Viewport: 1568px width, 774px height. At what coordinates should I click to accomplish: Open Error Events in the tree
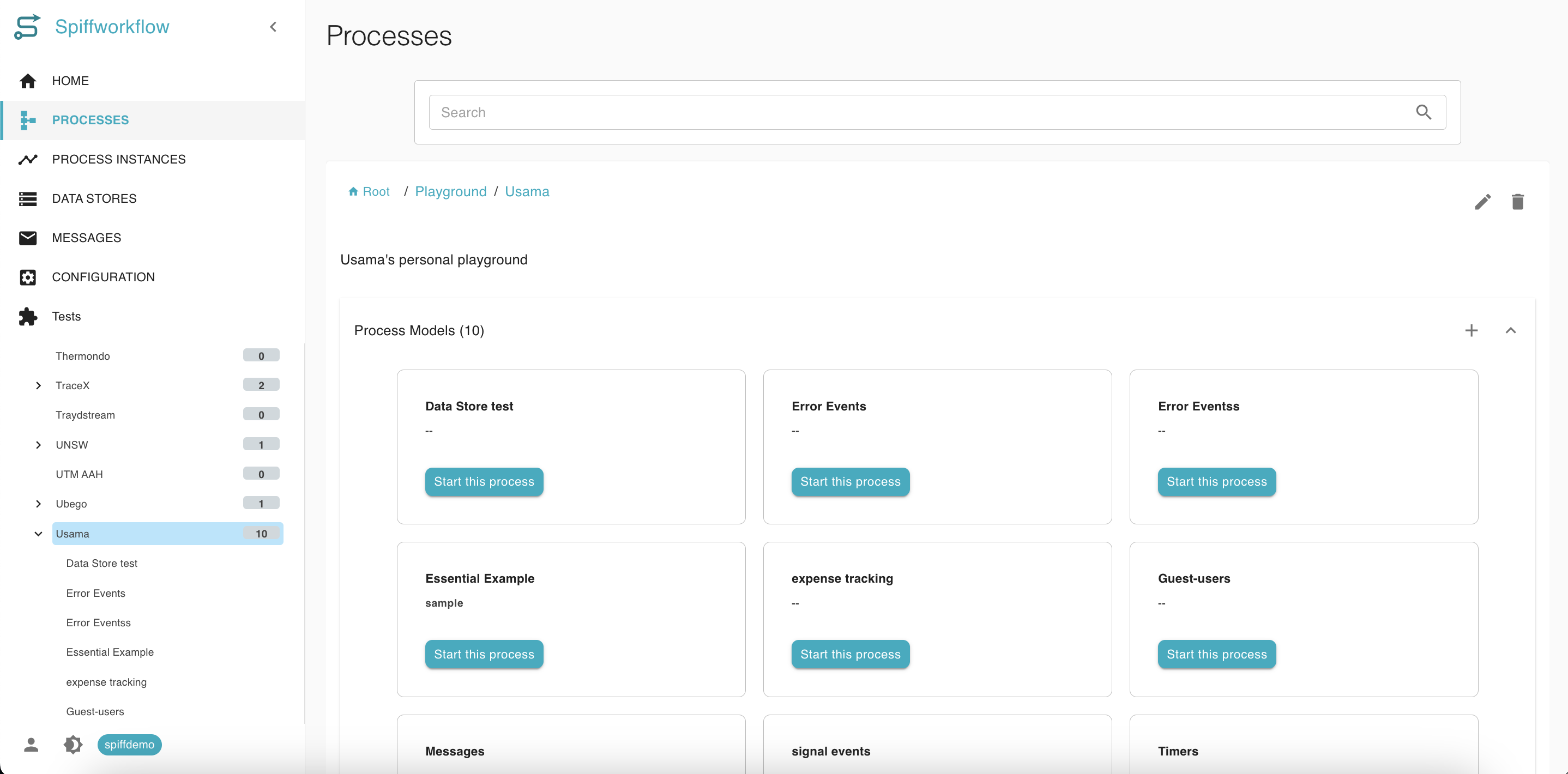pos(95,593)
